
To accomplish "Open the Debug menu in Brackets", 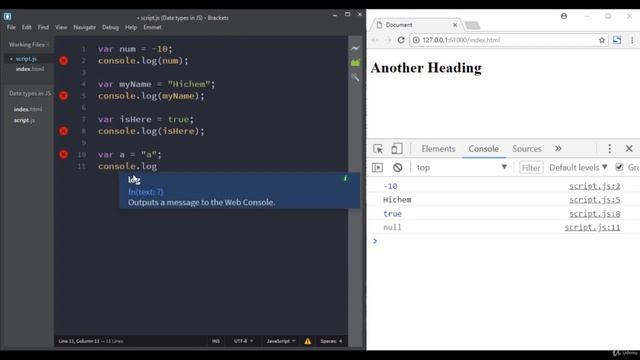I will tap(110, 27).
